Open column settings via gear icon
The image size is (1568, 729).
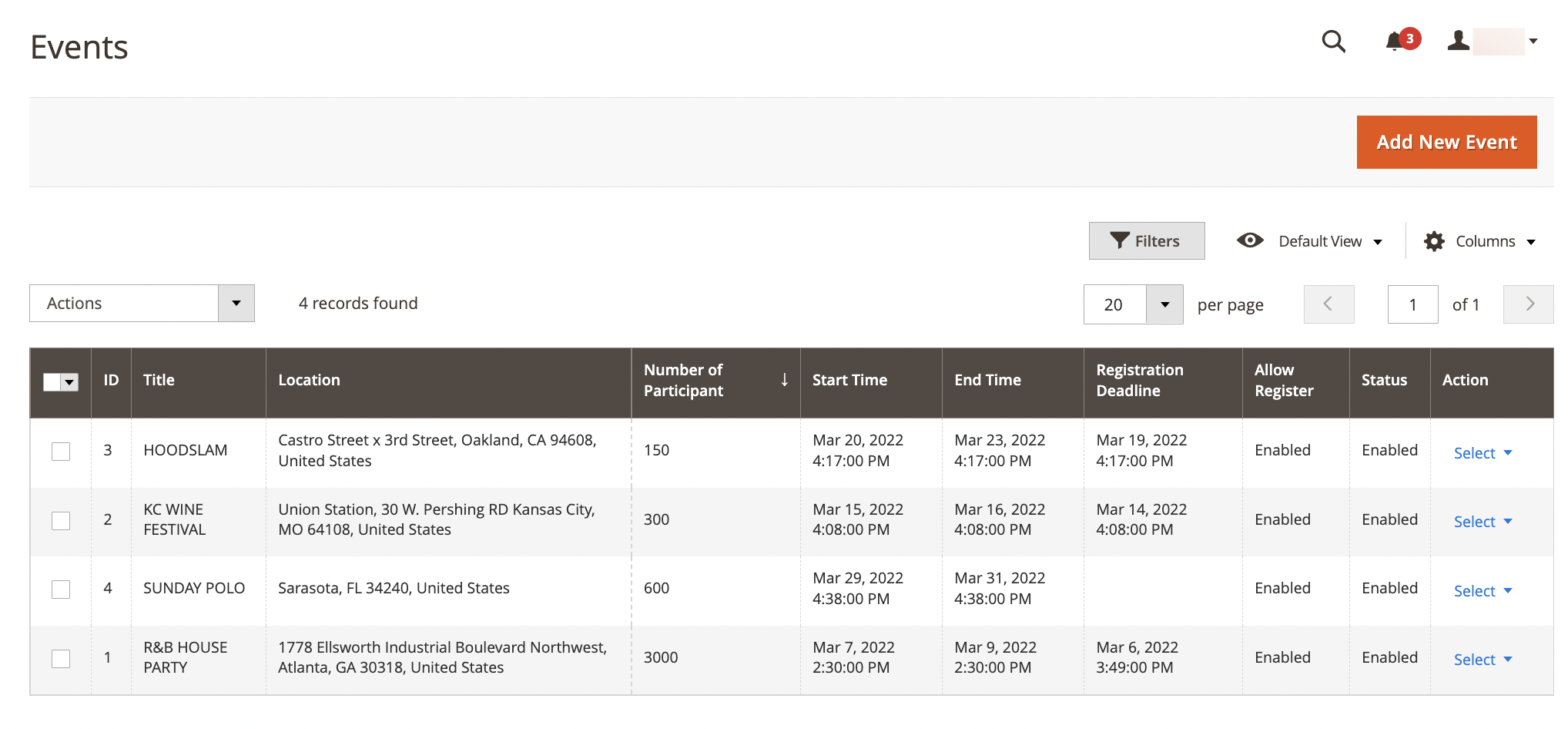[x=1433, y=240]
